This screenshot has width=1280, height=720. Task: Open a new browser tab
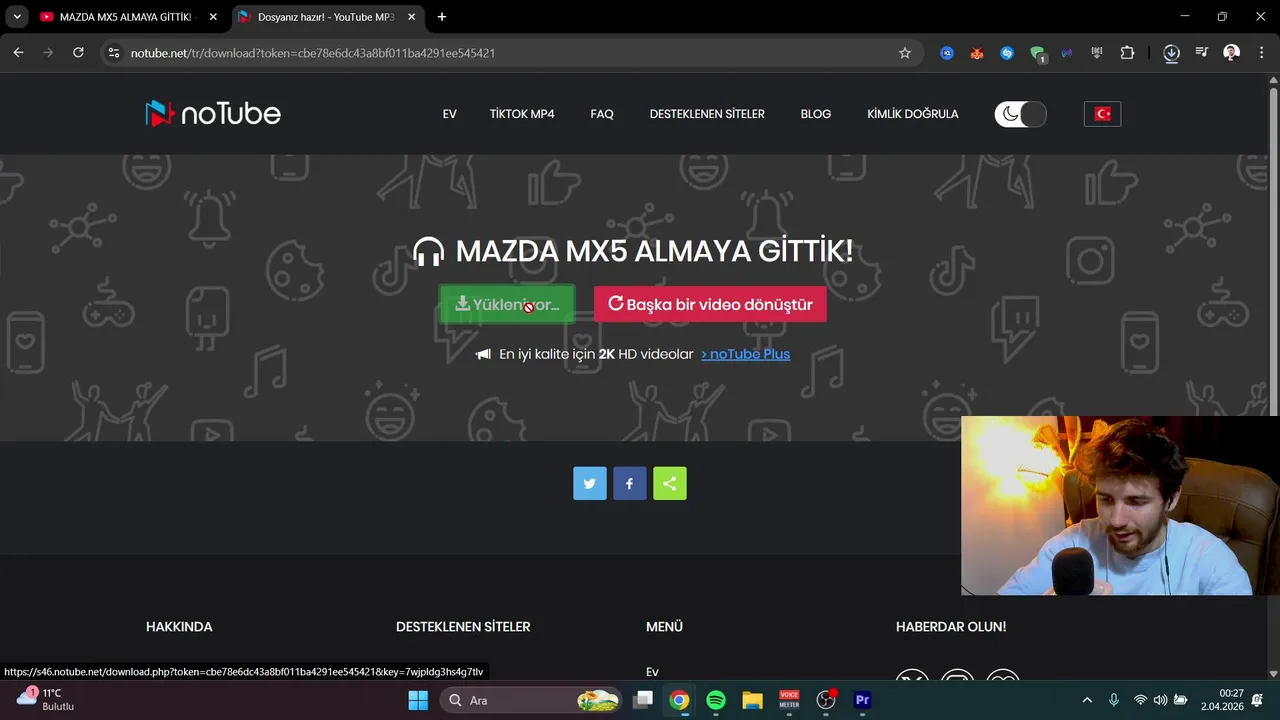point(442,17)
